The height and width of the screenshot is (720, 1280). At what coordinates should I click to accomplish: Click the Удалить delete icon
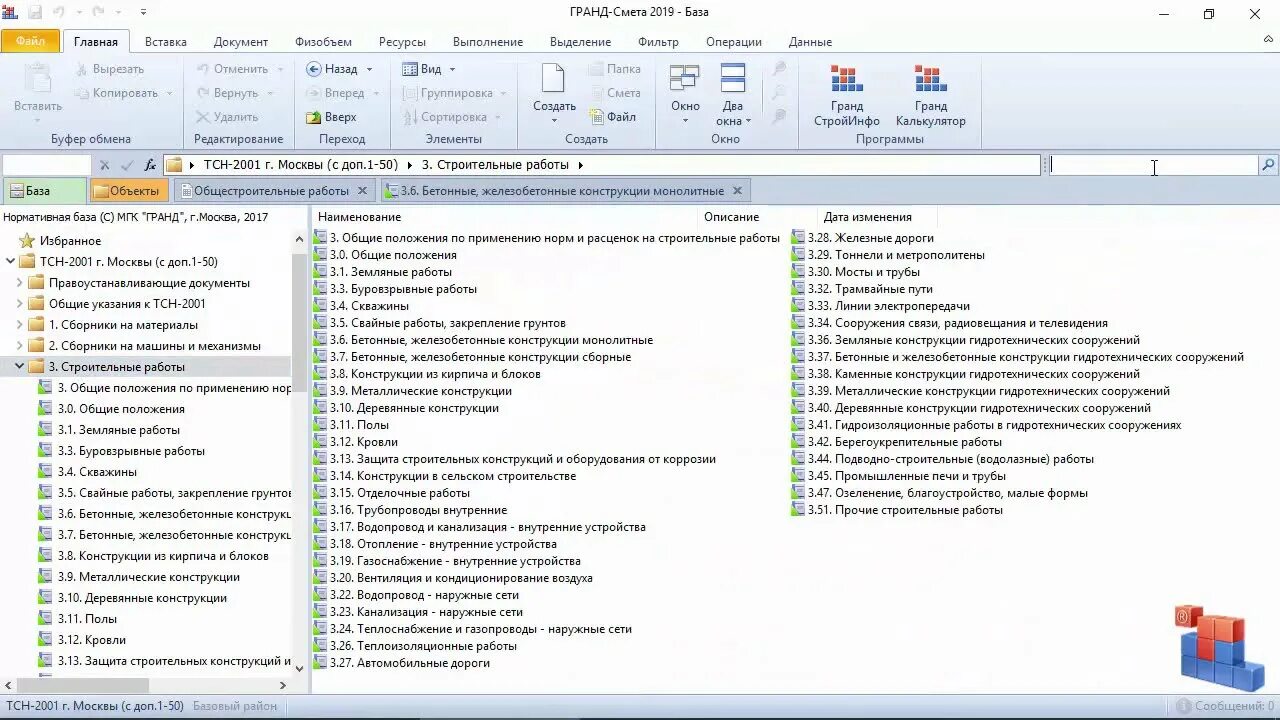(203, 117)
